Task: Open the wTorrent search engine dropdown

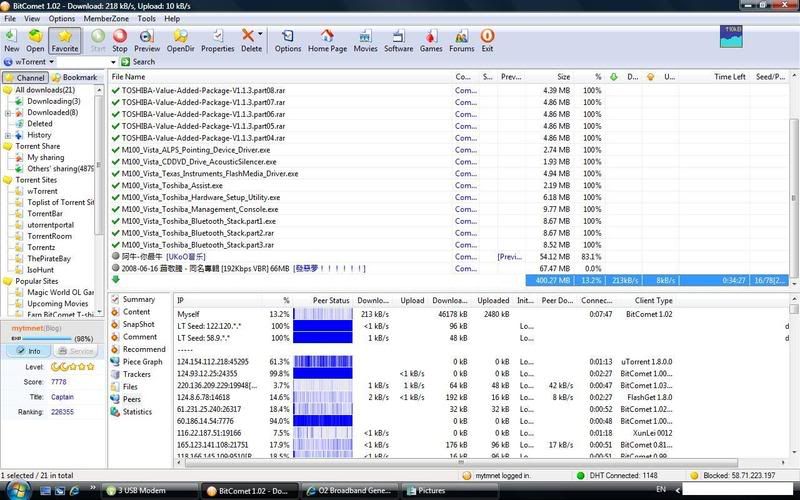Action: [51, 62]
